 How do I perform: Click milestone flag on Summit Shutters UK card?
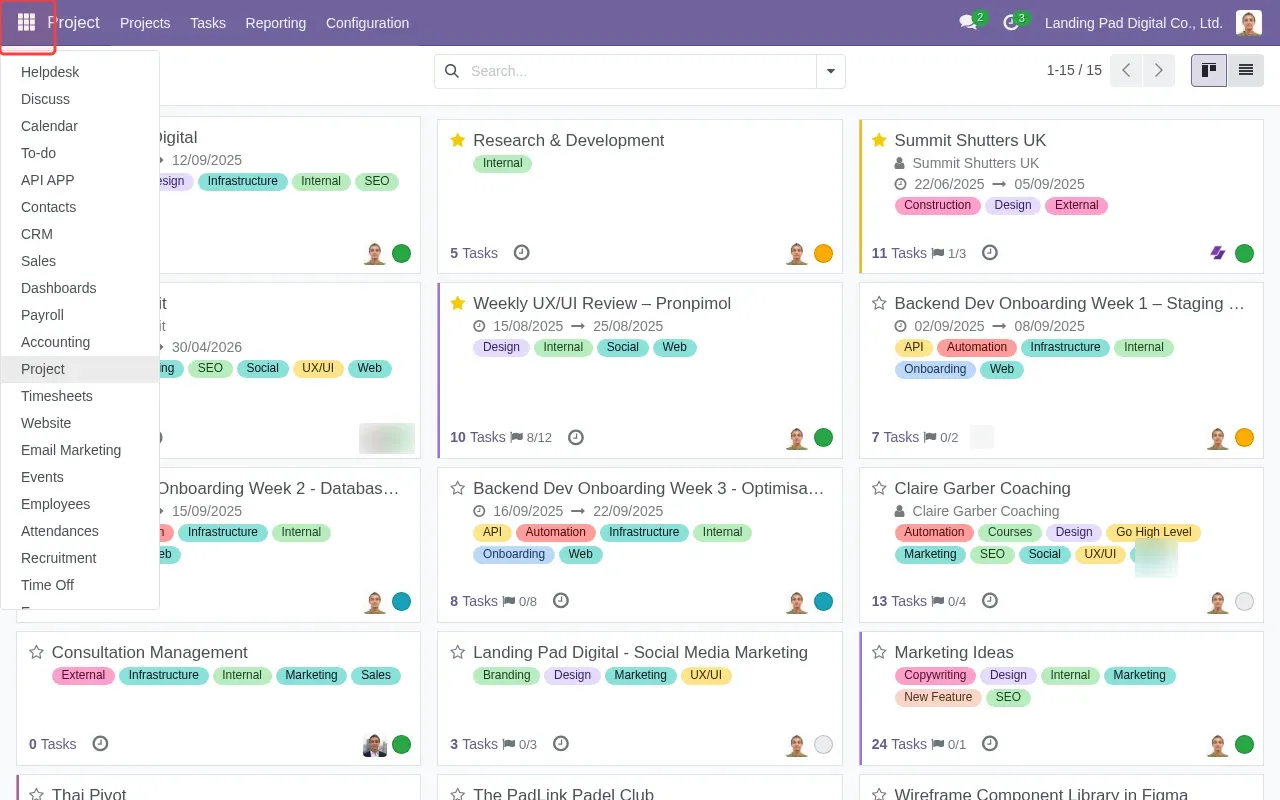938,253
